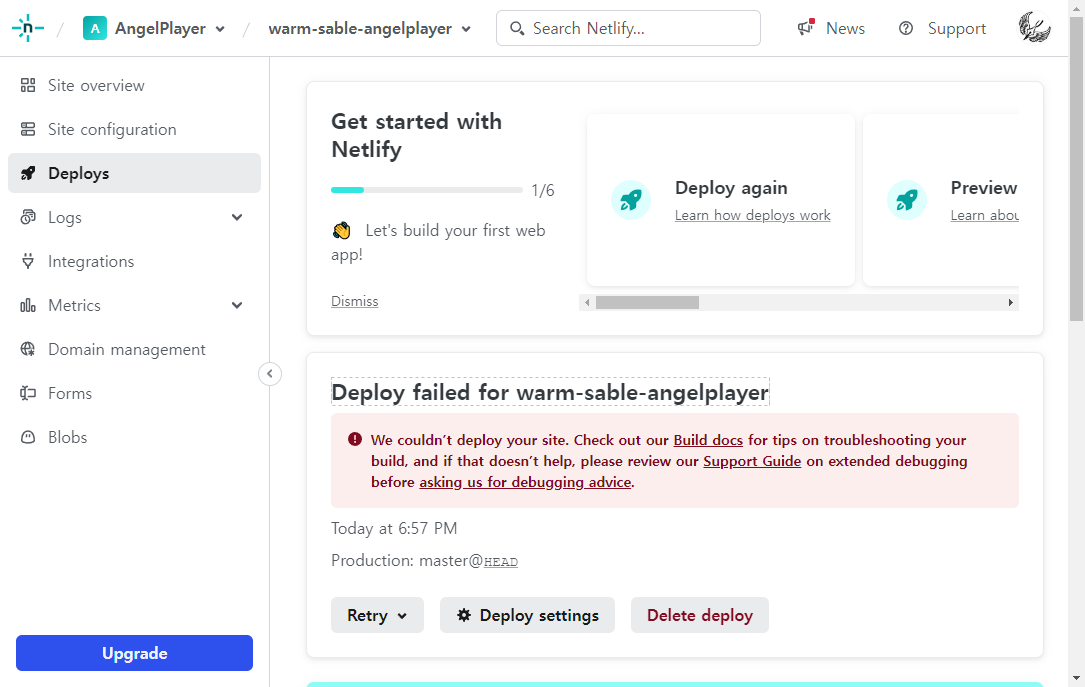Viewport: 1085px width, 687px height.
Task: Click the Domain management globe icon
Action: click(28, 349)
